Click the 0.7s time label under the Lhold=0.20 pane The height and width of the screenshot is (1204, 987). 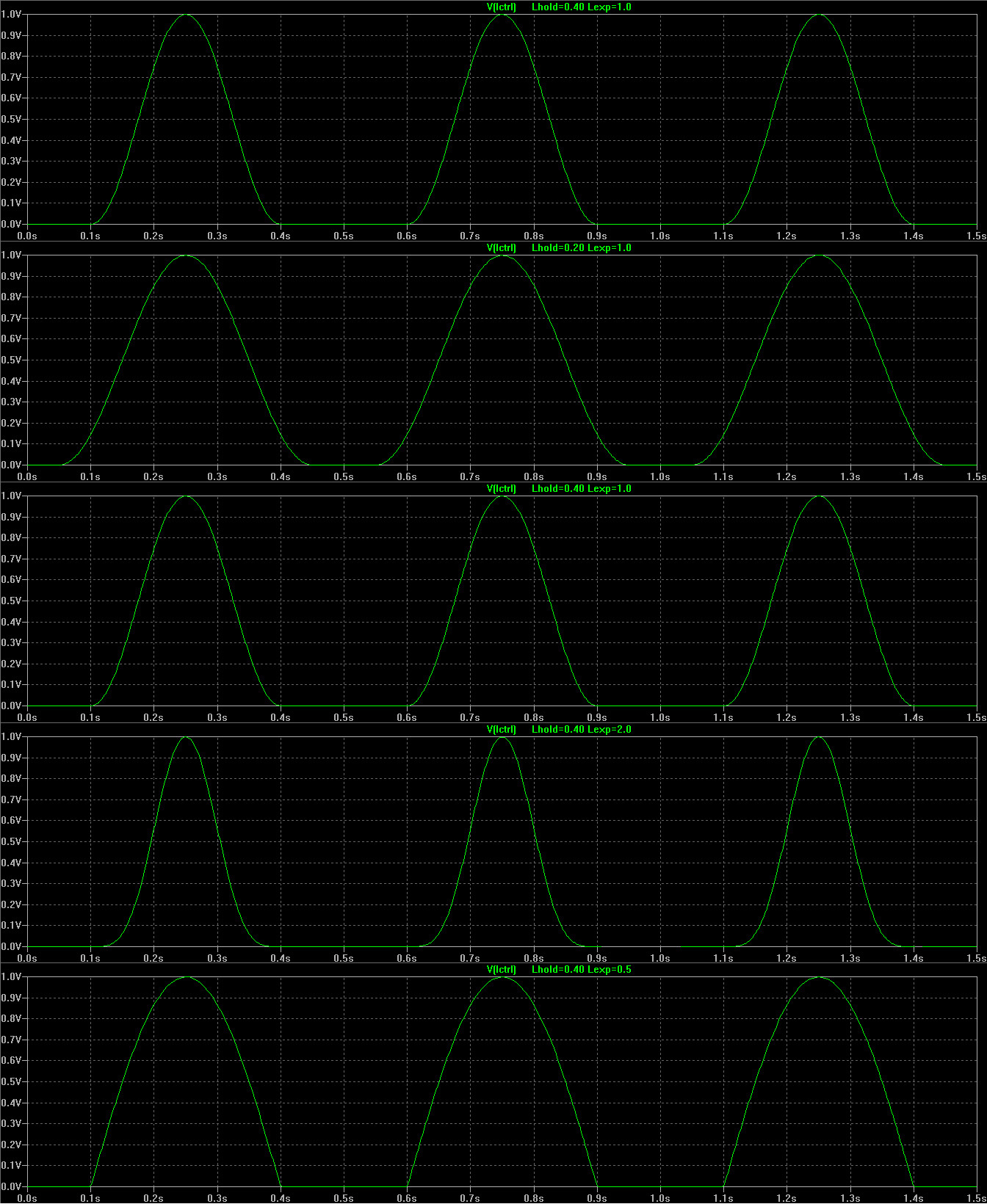point(470,476)
